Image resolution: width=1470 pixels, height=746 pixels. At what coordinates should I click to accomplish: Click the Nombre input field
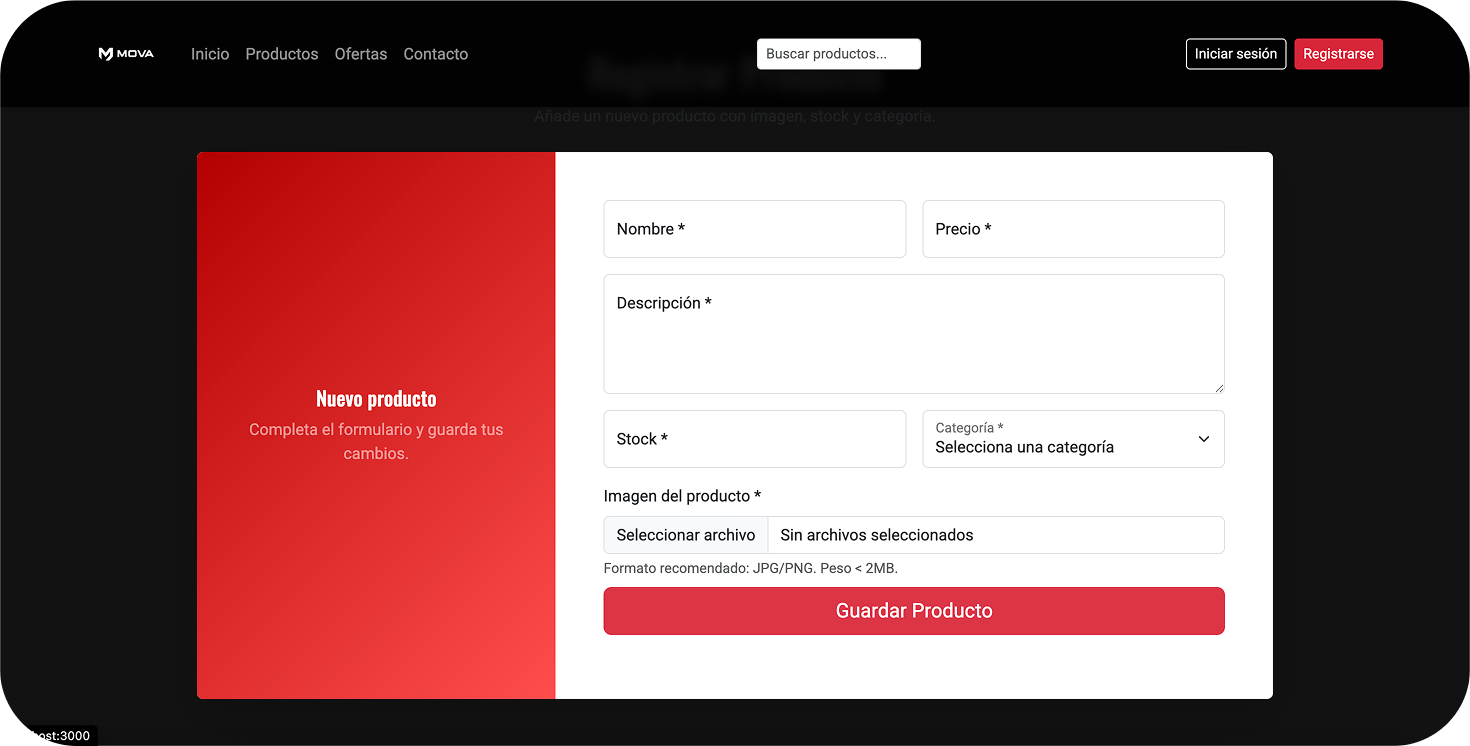click(x=754, y=229)
